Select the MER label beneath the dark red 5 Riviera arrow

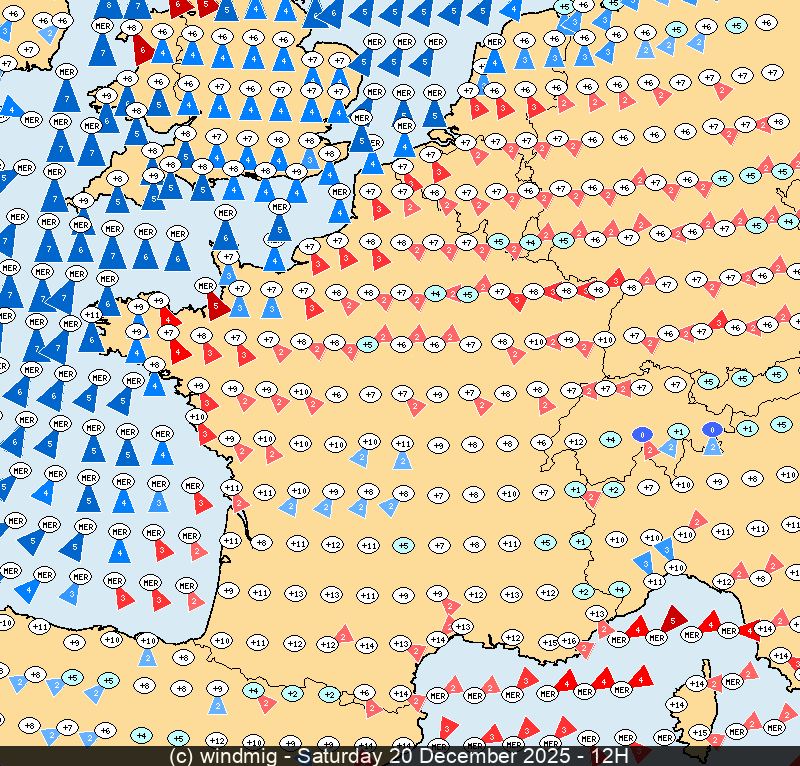pyautogui.click(x=656, y=637)
